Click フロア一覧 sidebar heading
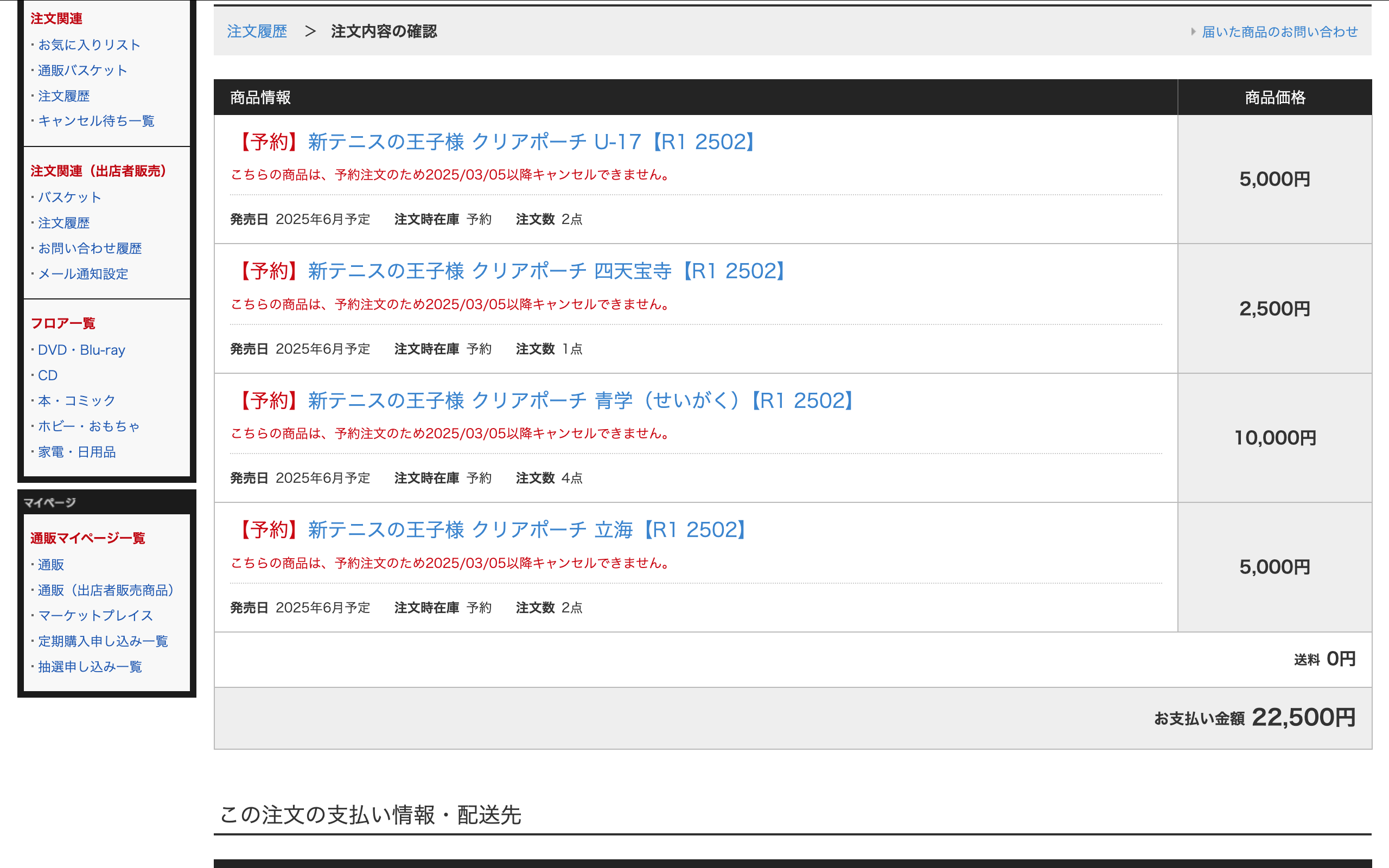 click(x=62, y=323)
